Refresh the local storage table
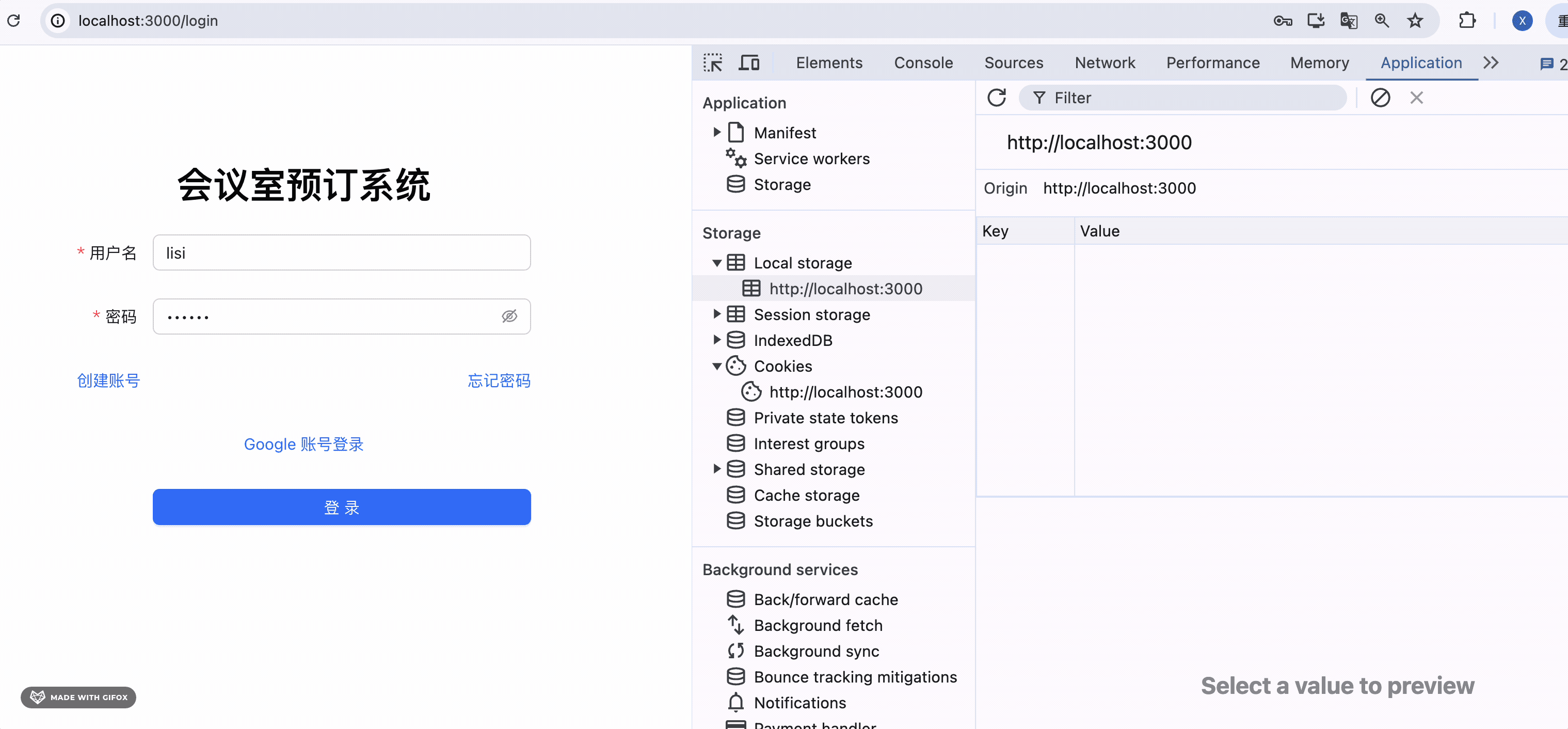Screen dimensions: 1568x729 click(997, 98)
